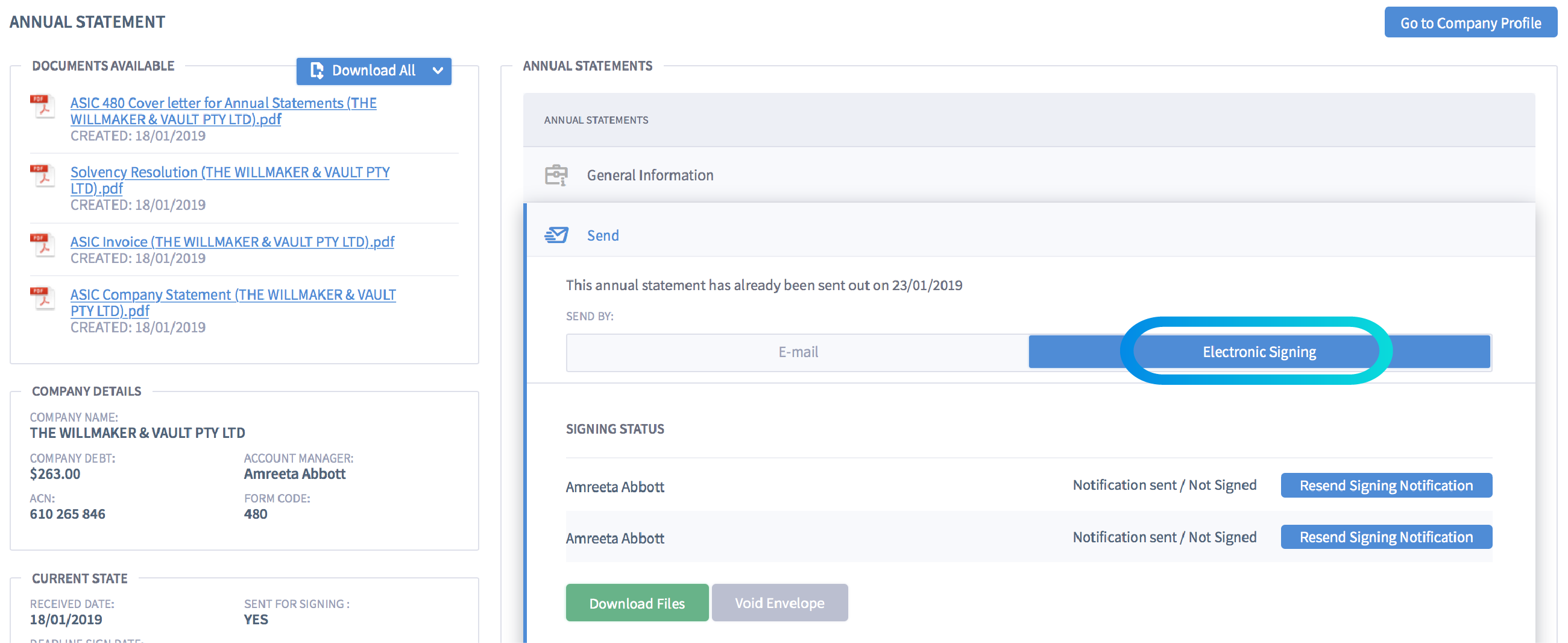Click the download icon on Download All
Image resolution: width=1568 pixels, height=643 pixels.
pos(317,71)
